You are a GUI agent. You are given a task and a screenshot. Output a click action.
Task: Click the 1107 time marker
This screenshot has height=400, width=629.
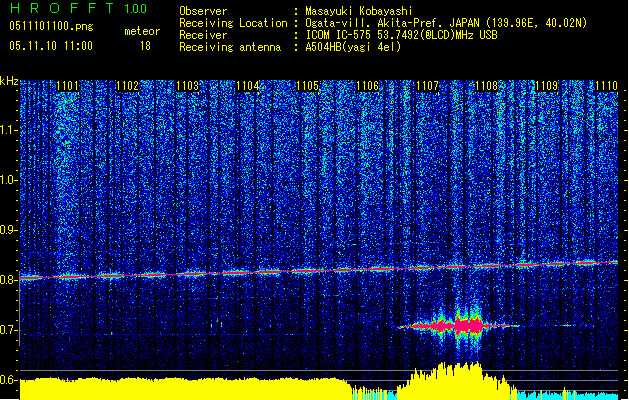pyautogui.click(x=427, y=87)
